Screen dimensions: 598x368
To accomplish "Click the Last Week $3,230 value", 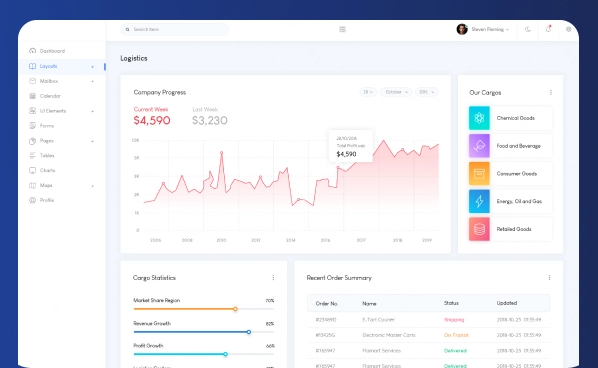I will click(x=210, y=121).
